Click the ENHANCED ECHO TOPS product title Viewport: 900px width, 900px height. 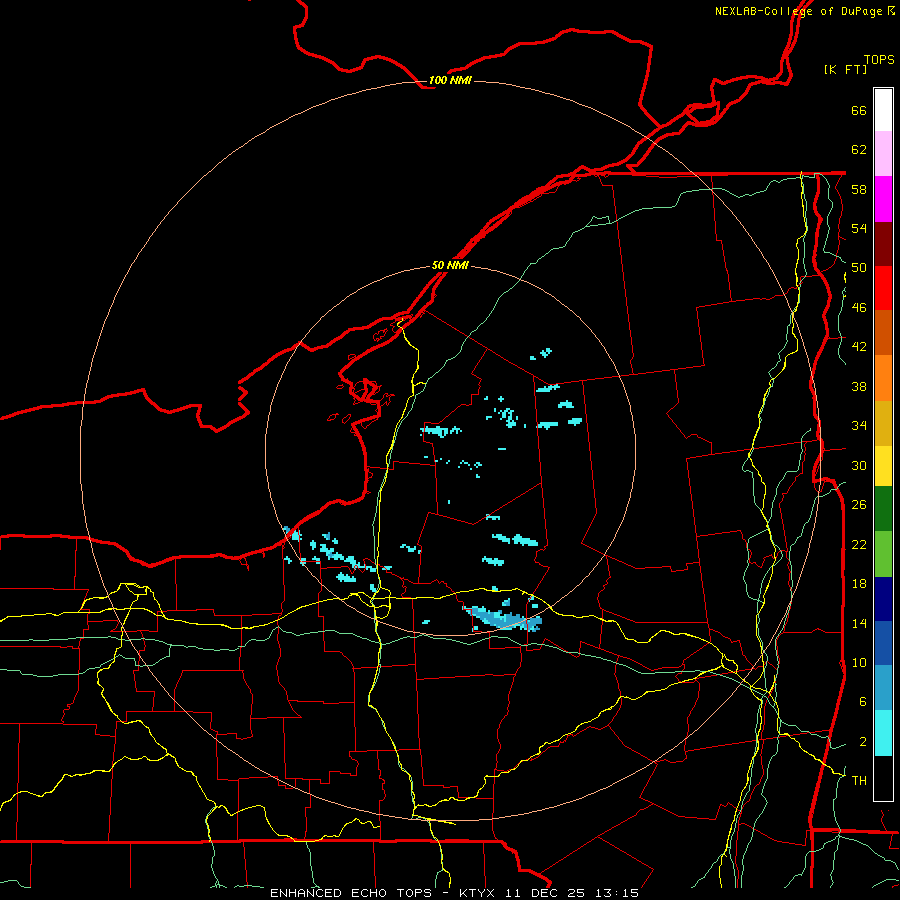[x=351, y=893]
